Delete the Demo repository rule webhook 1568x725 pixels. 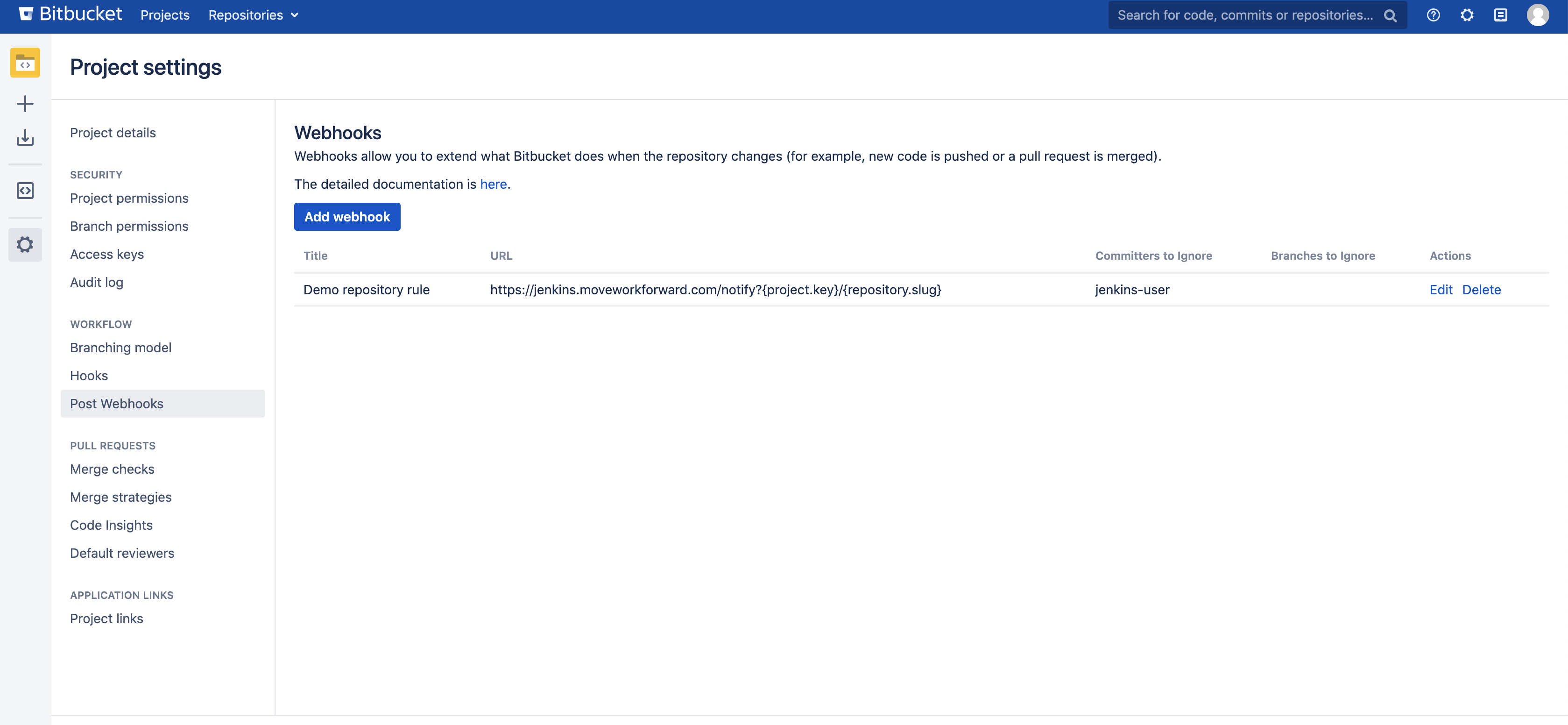(x=1481, y=290)
